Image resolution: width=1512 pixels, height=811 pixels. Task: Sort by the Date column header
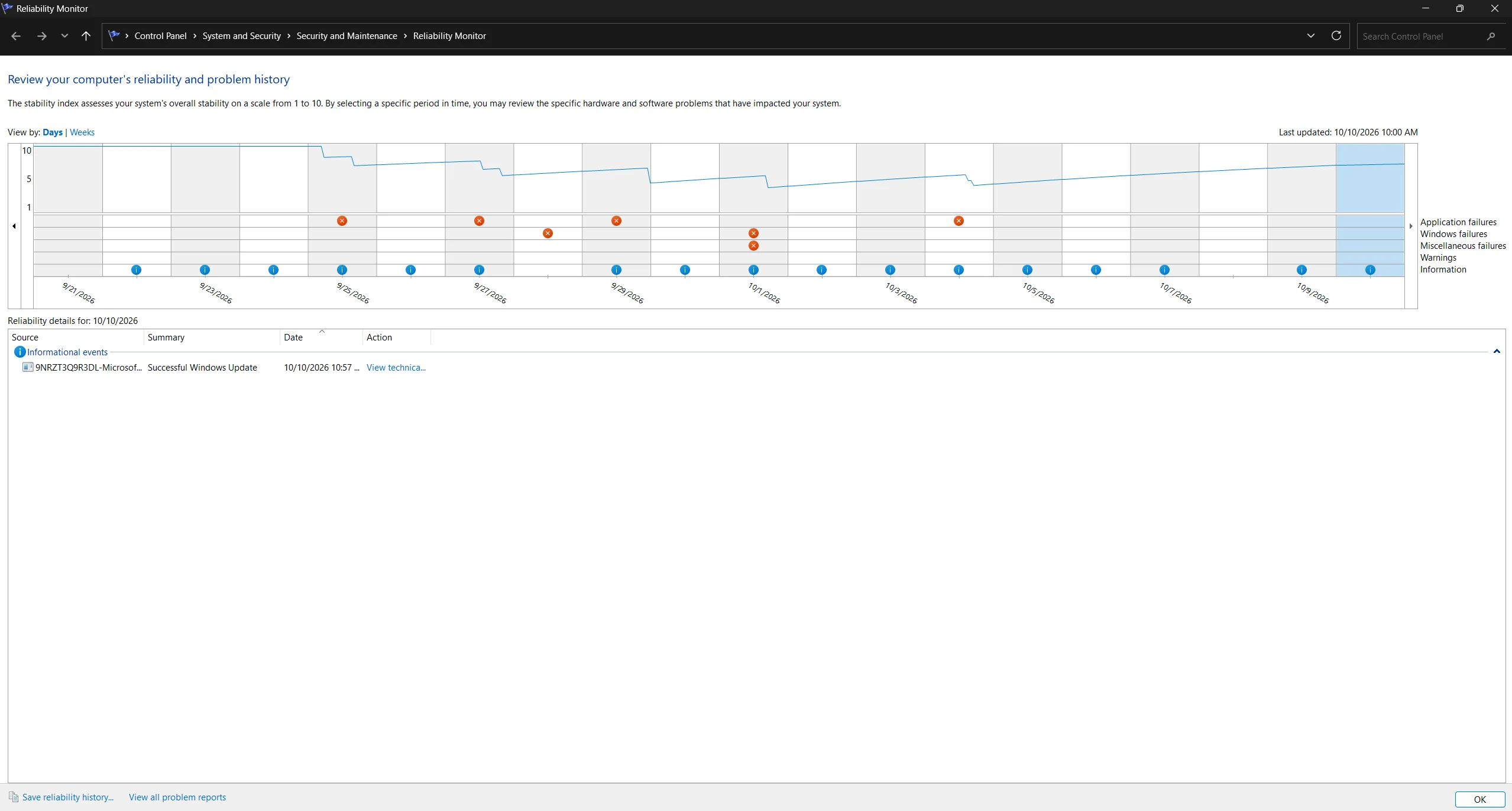(x=321, y=338)
